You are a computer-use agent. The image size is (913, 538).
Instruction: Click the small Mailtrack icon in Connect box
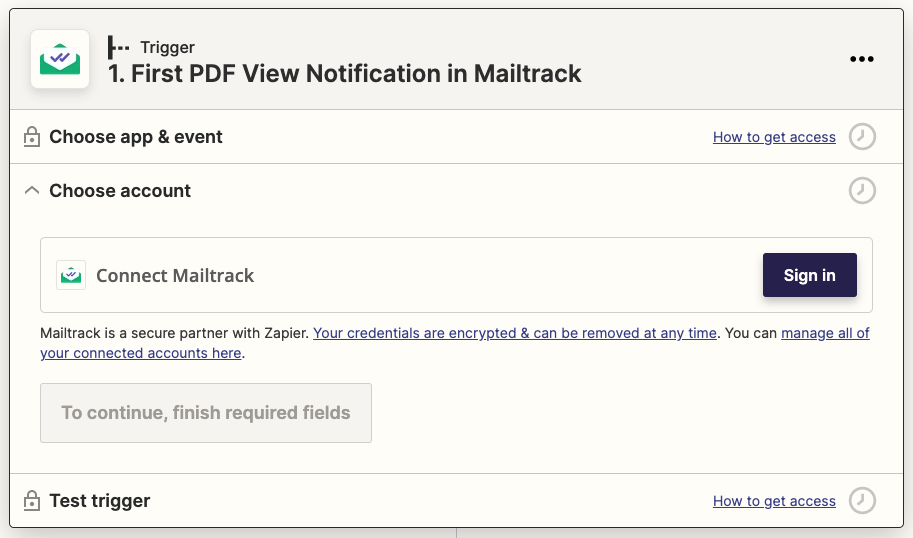point(71,275)
